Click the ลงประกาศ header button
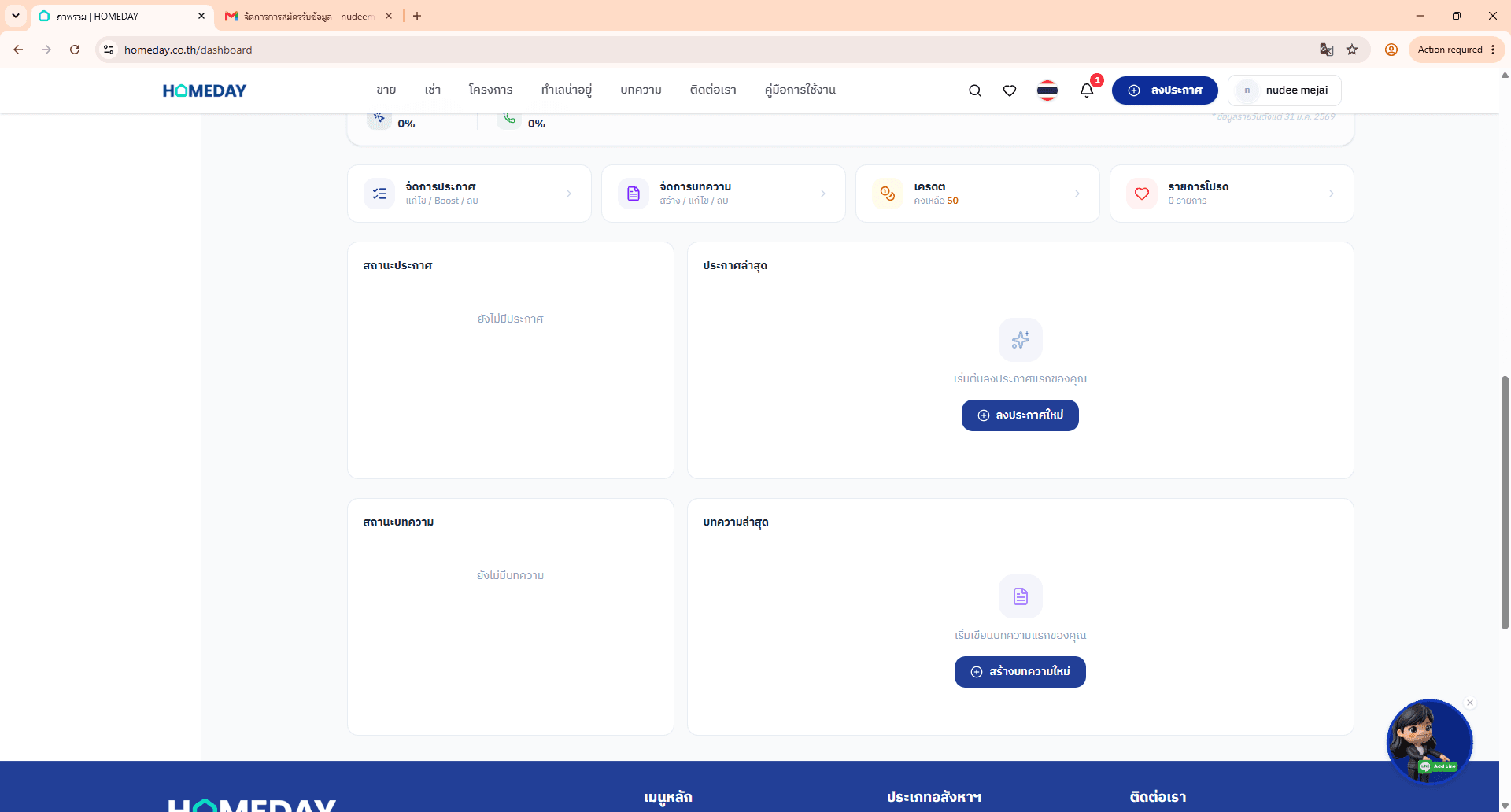This screenshot has width=1511, height=812. coord(1165,90)
